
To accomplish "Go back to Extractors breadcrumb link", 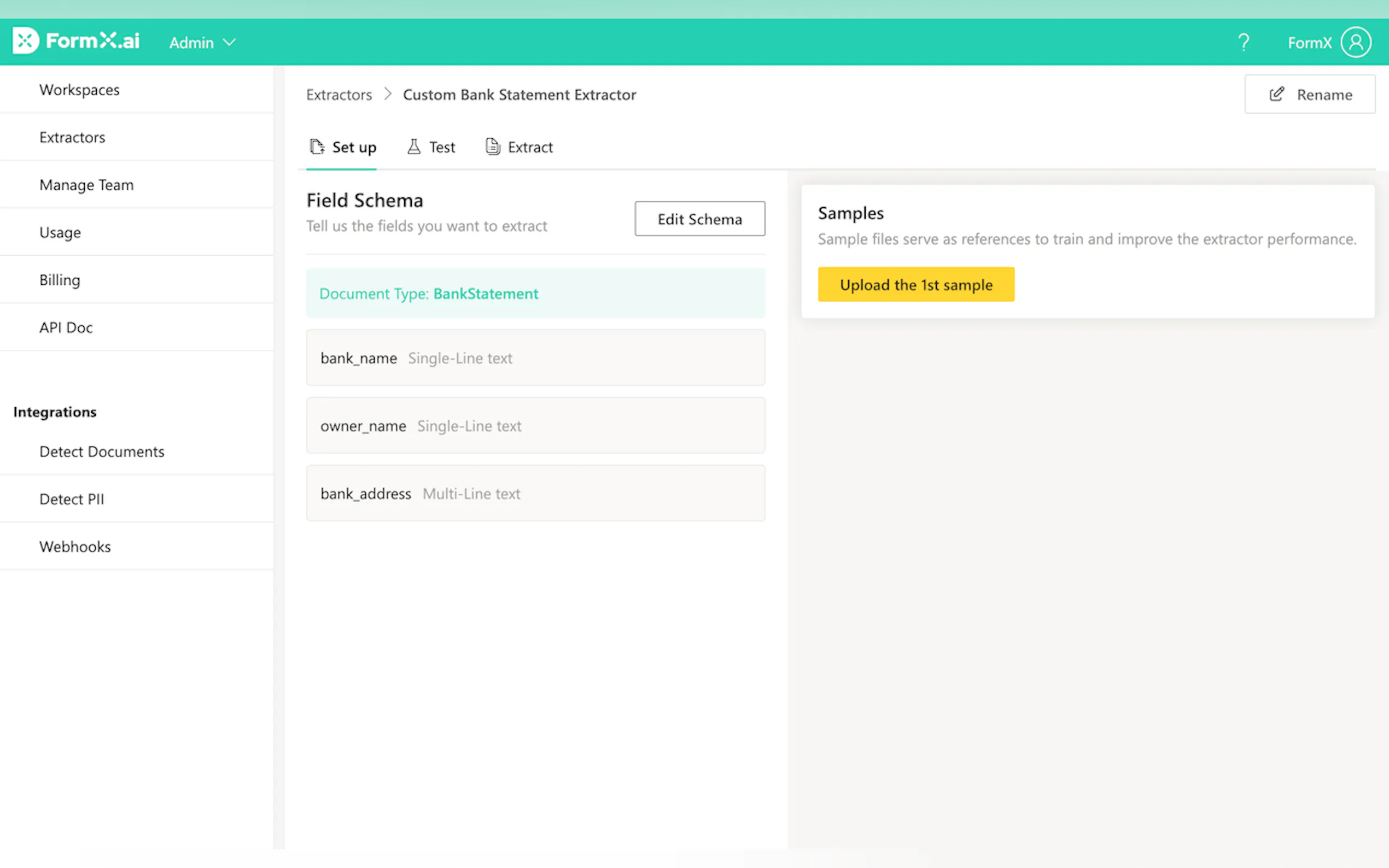I will point(339,95).
